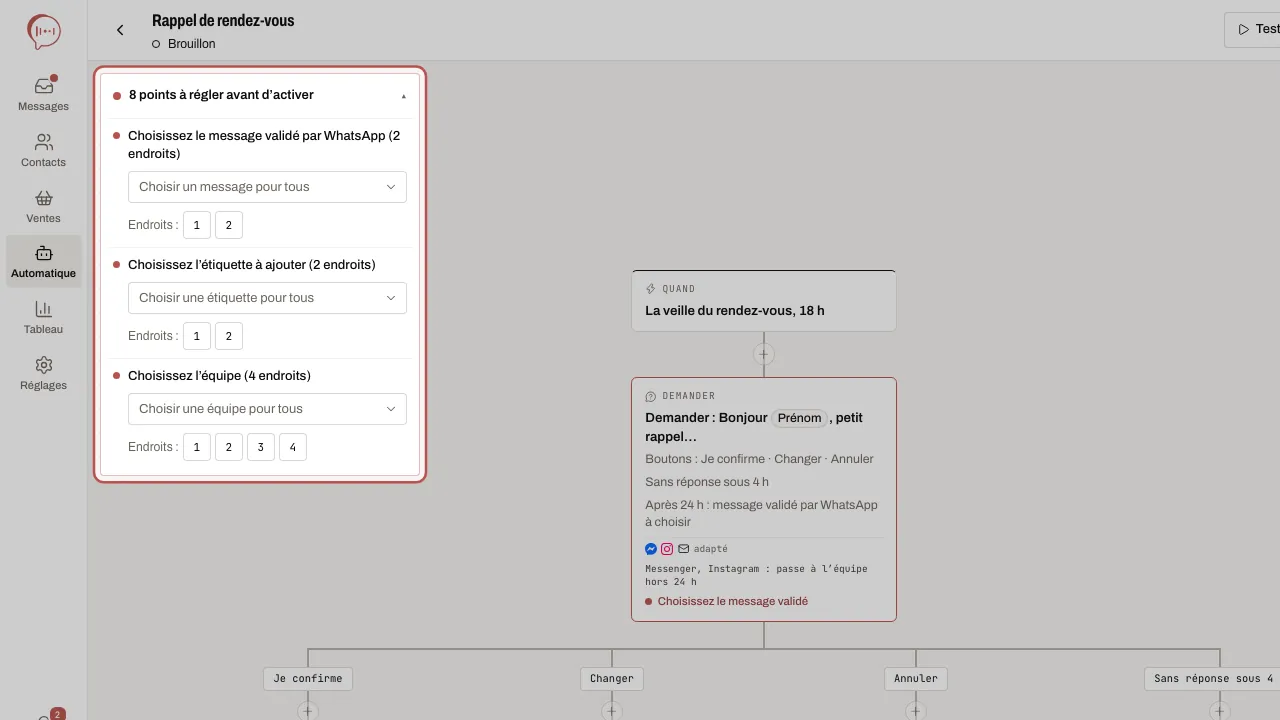Open the Tableau chart section
Screen dimensions: 1280x720
tap(44, 317)
